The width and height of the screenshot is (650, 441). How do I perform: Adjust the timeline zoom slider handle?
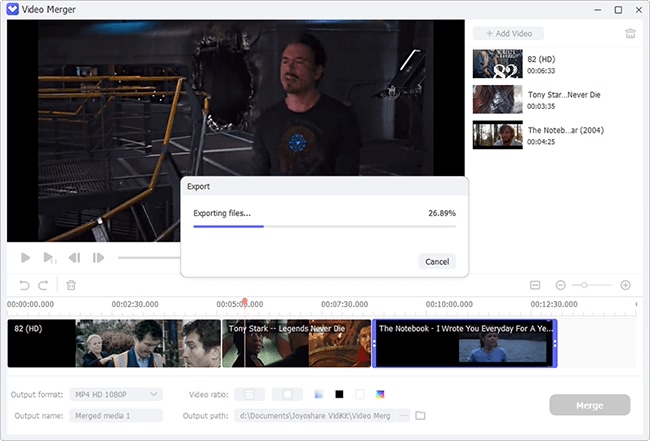pyautogui.click(x=584, y=285)
